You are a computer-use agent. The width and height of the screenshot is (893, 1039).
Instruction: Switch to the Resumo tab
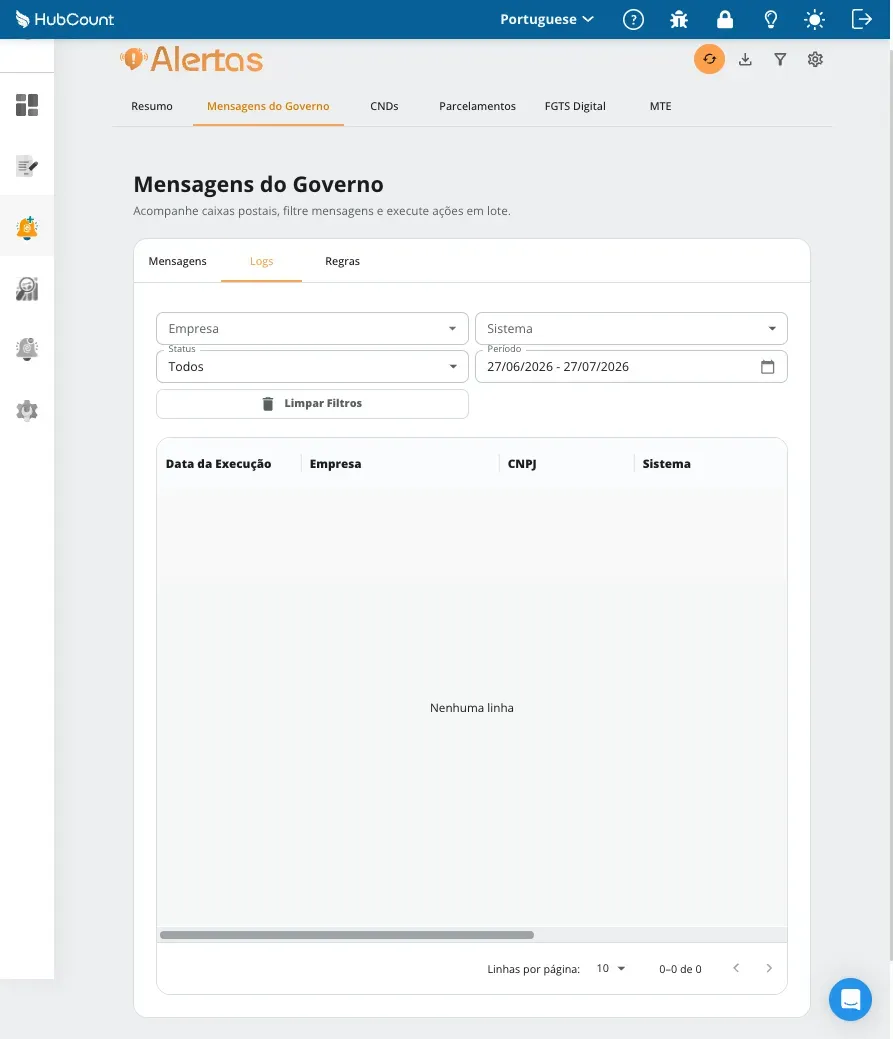click(x=152, y=106)
